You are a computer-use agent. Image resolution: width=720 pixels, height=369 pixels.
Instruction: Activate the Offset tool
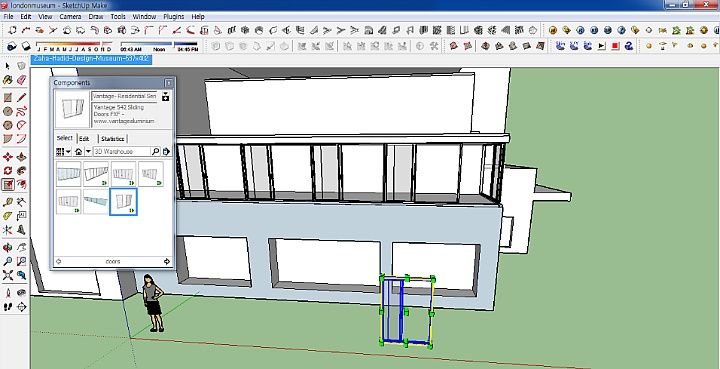(22, 184)
